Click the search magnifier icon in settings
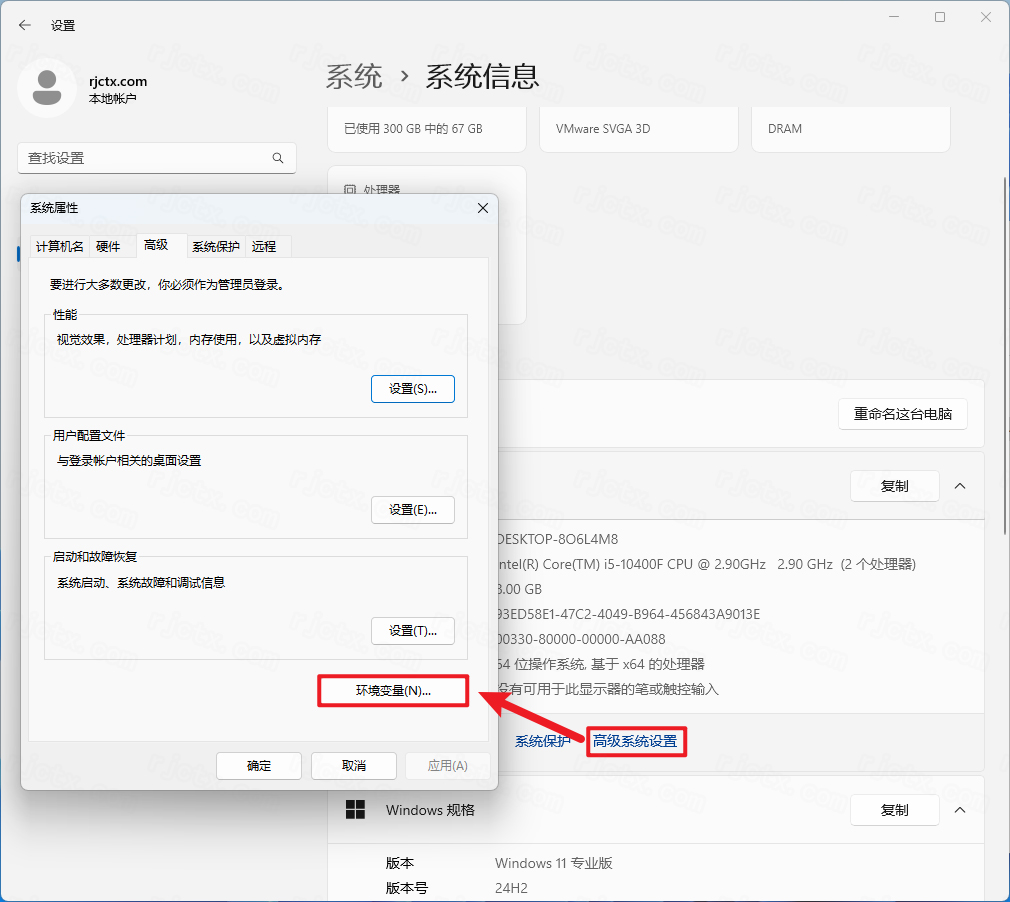The height and width of the screenshot is (902, 1010). [278, 158]
